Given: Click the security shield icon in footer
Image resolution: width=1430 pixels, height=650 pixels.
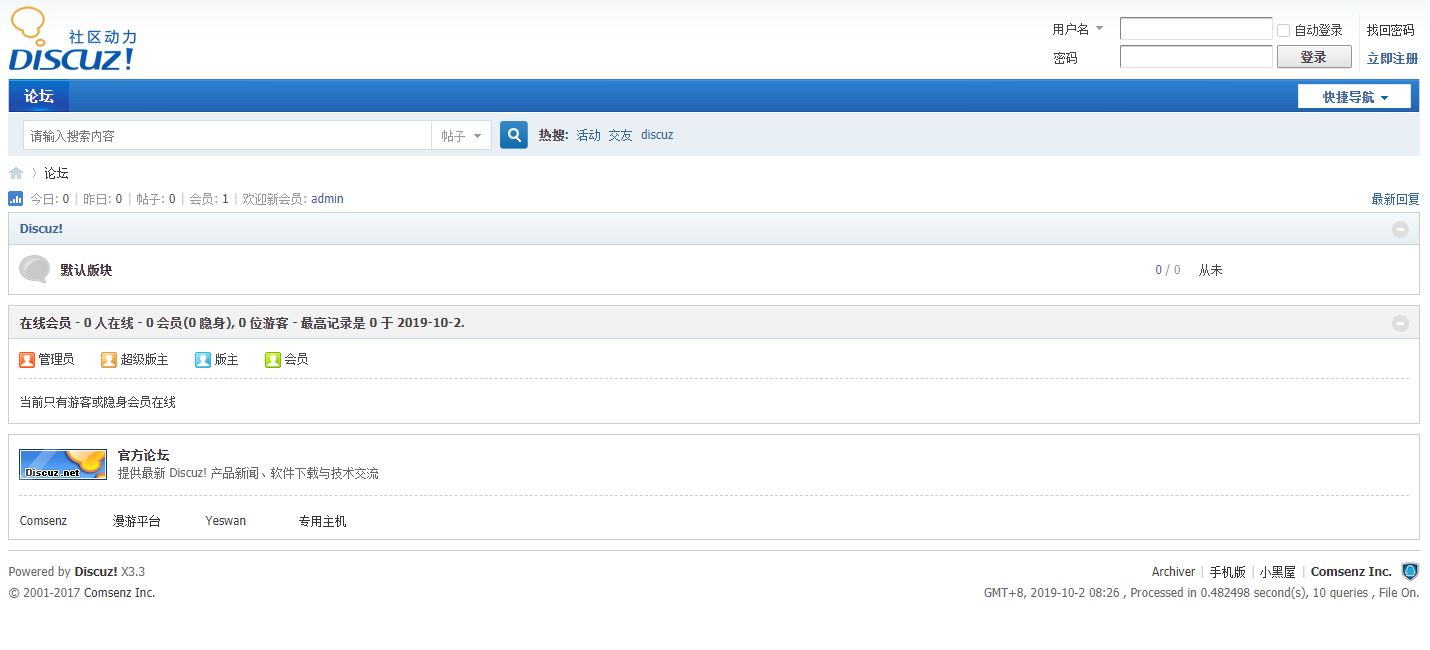Looking at the screenshot, I should [1410, 572].
